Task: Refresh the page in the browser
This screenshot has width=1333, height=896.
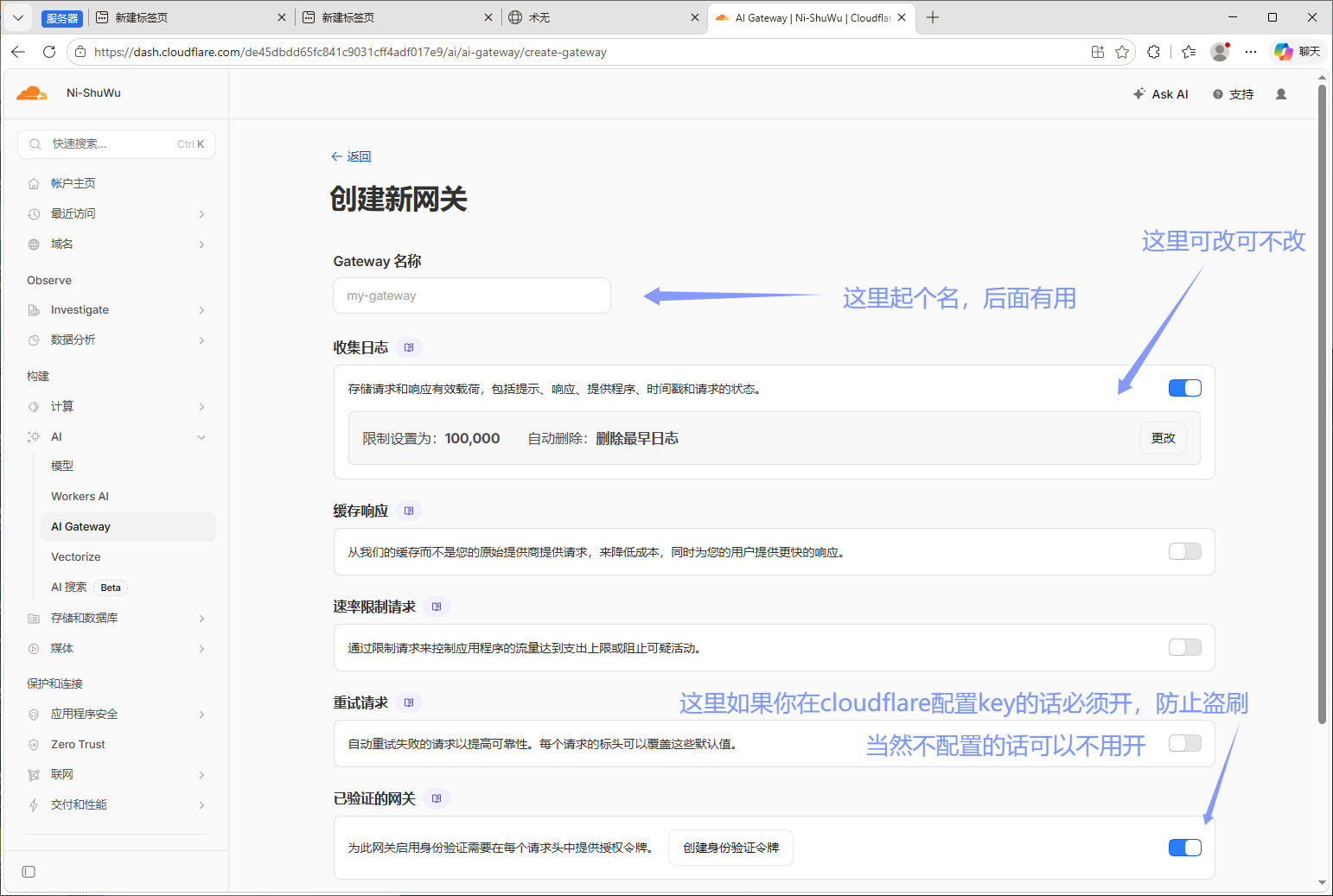Action: click(49, 52)
